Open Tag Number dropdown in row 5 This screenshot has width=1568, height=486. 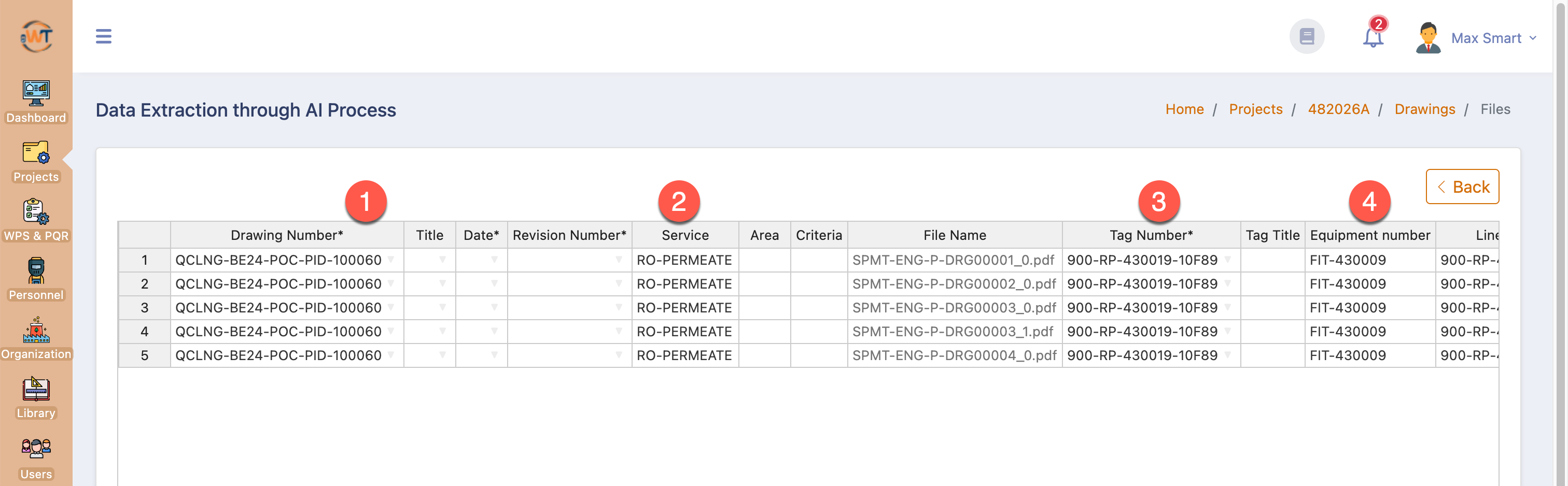1227,354
